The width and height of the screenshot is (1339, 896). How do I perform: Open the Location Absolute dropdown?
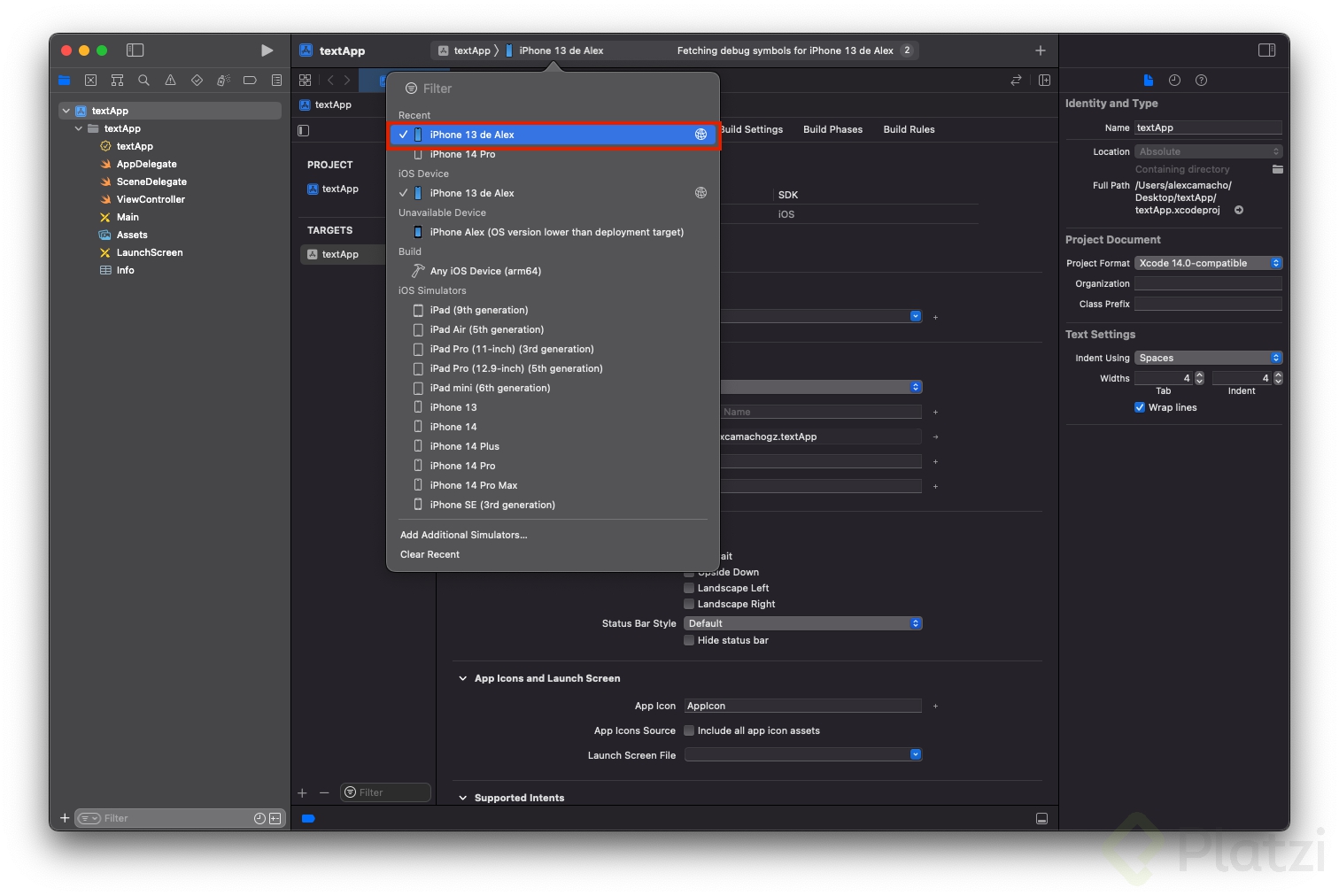[x=1208, y=151]
